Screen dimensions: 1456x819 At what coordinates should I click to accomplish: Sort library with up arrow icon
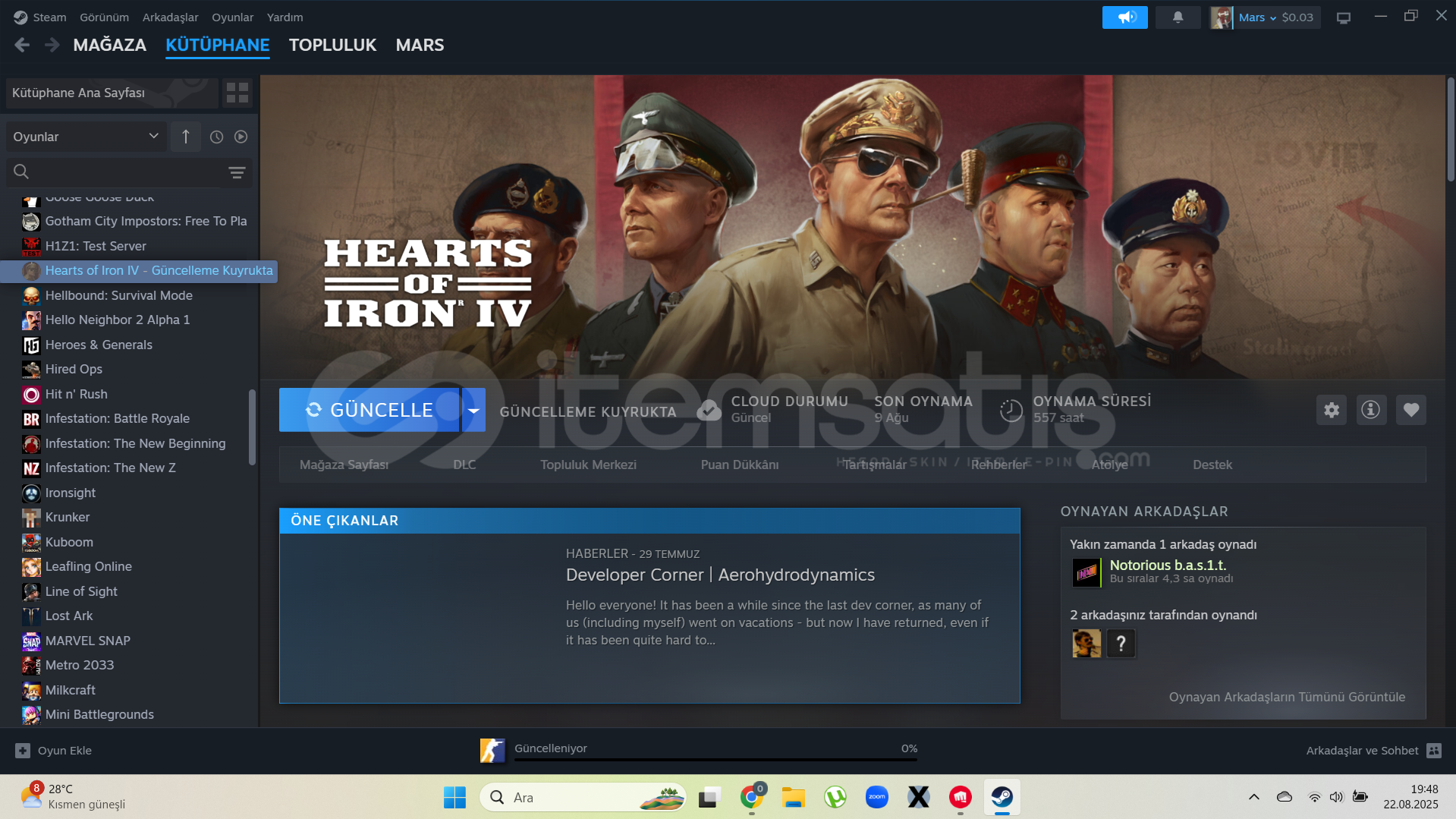[186, 137]
